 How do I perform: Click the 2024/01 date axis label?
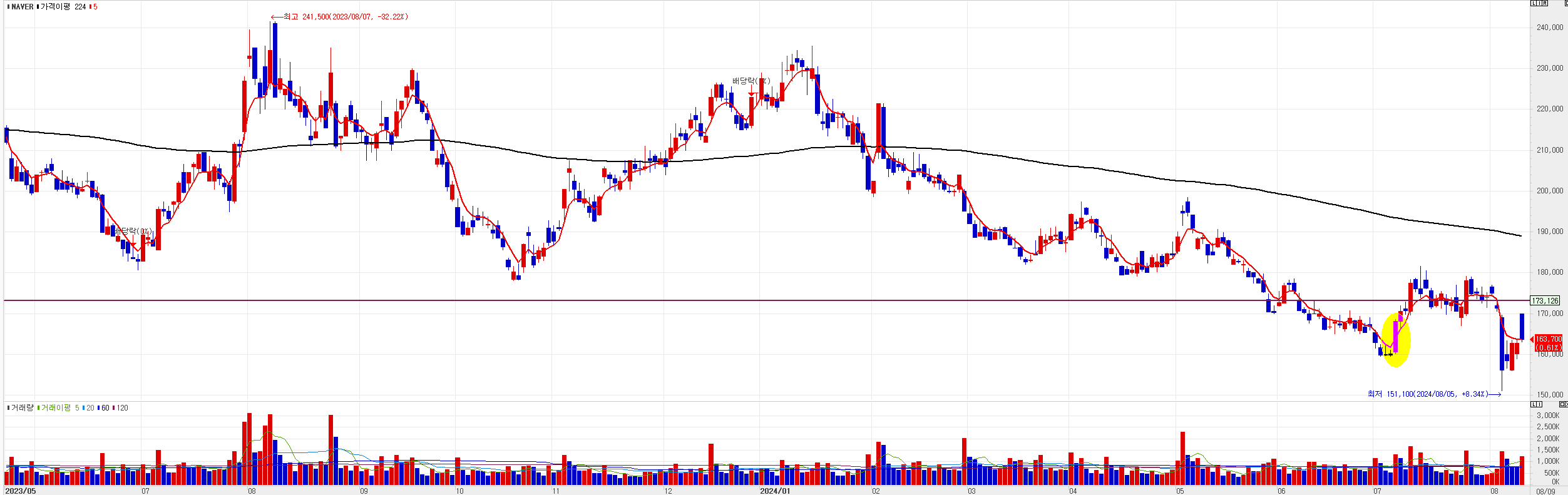click(775, 491)
